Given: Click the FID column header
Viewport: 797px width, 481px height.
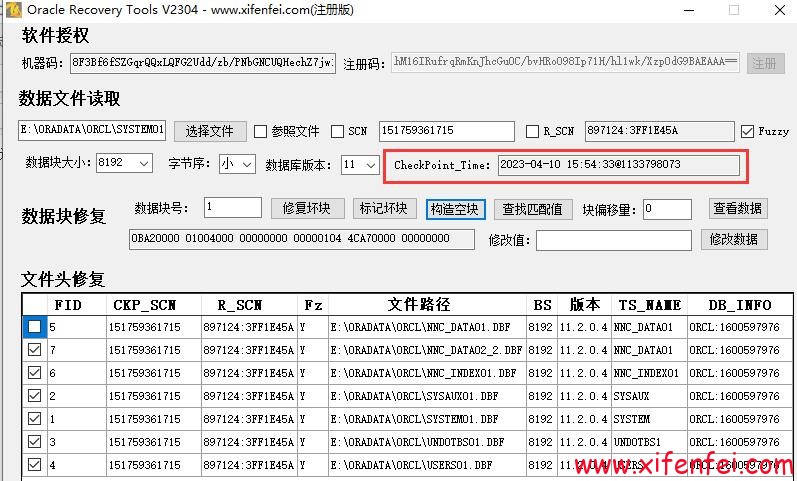Looking at the screenshot, I should click(77, 305).
